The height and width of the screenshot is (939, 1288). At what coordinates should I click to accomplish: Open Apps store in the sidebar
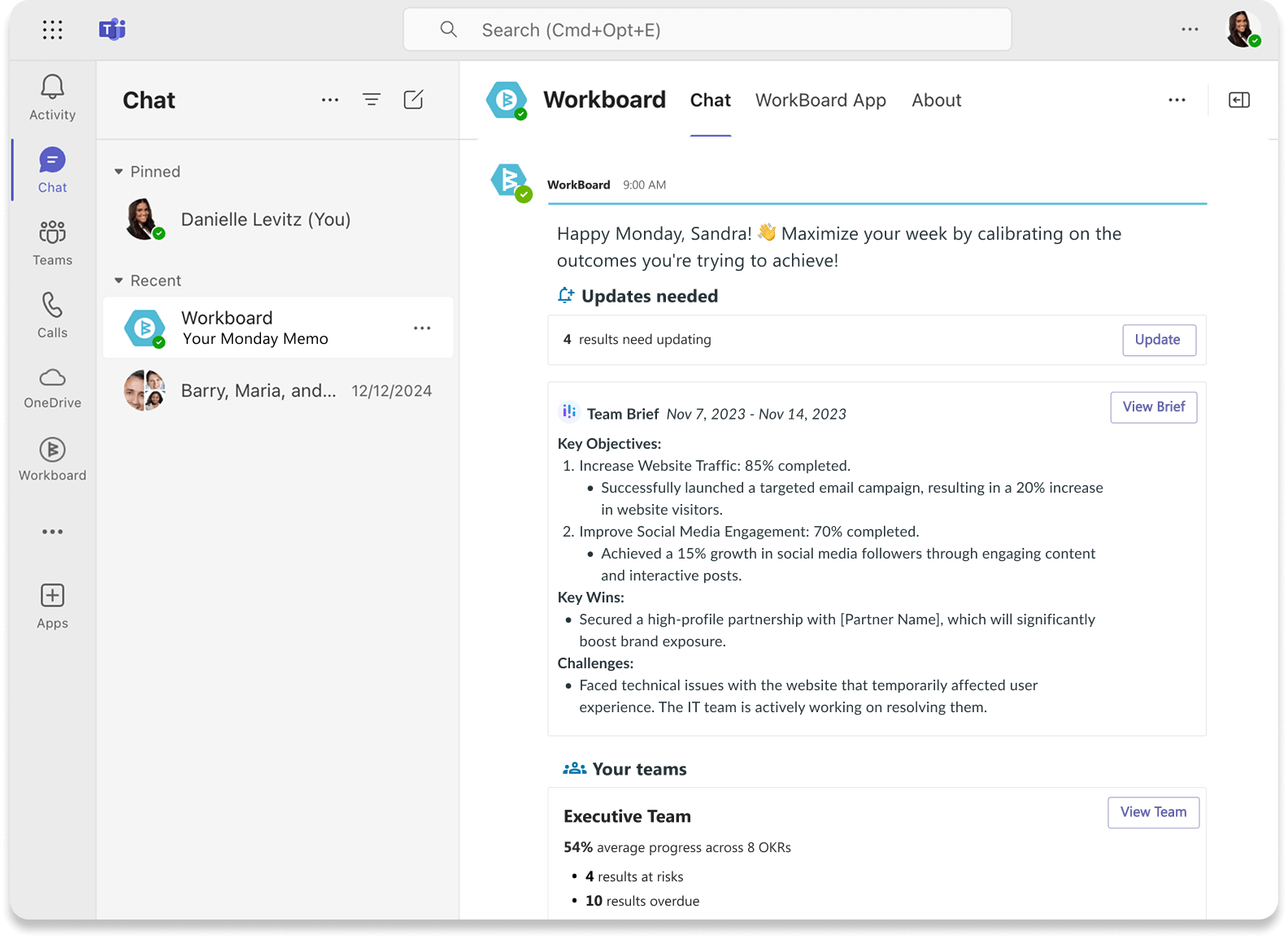tap(52, 606)
